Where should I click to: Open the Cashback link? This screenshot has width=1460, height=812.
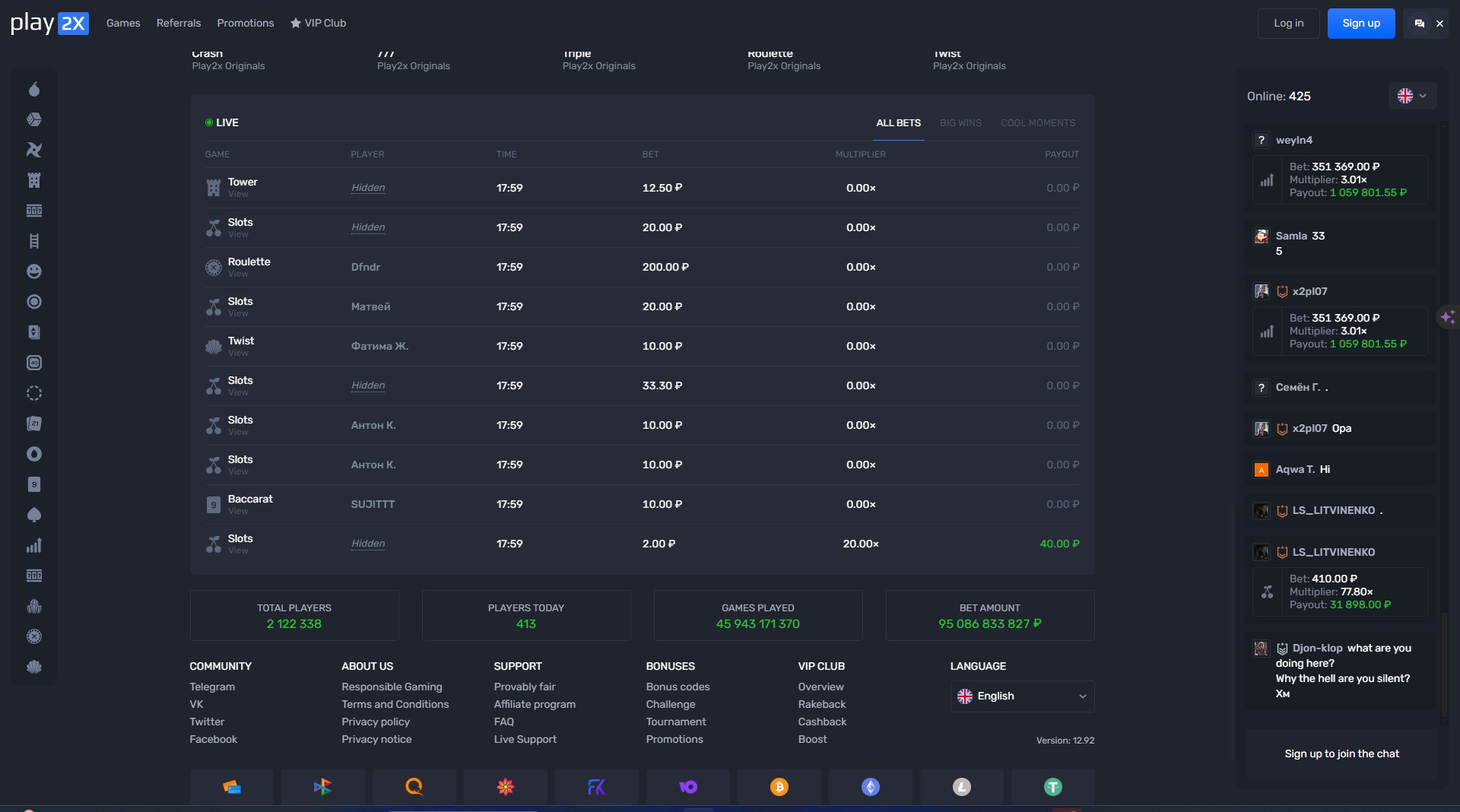[822, 722]
